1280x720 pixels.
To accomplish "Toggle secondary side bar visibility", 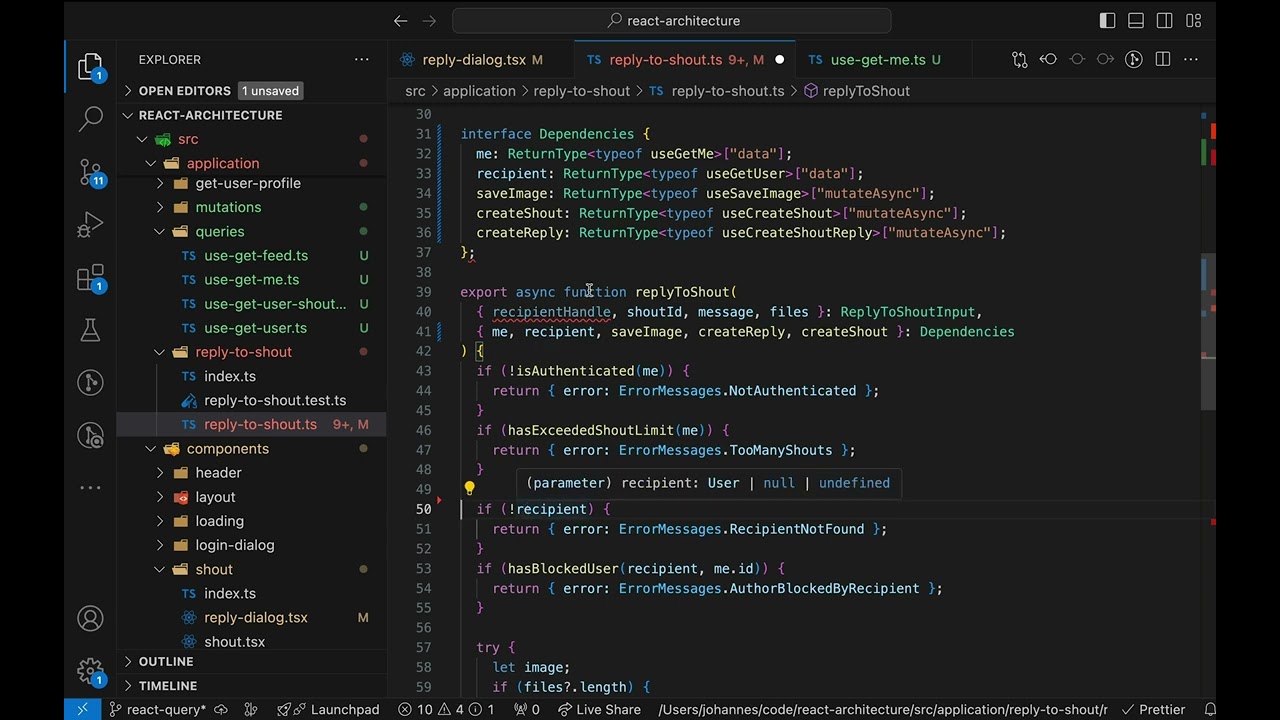I will click(x=1165, y=20).
